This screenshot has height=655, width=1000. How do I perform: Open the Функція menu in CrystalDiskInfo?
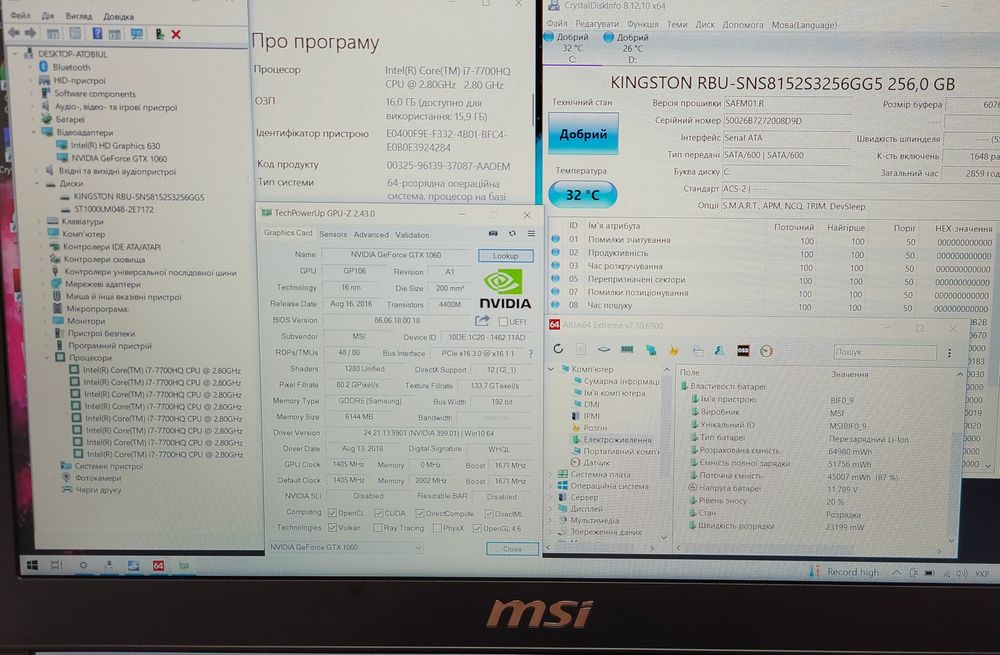(x=643, y=24)
